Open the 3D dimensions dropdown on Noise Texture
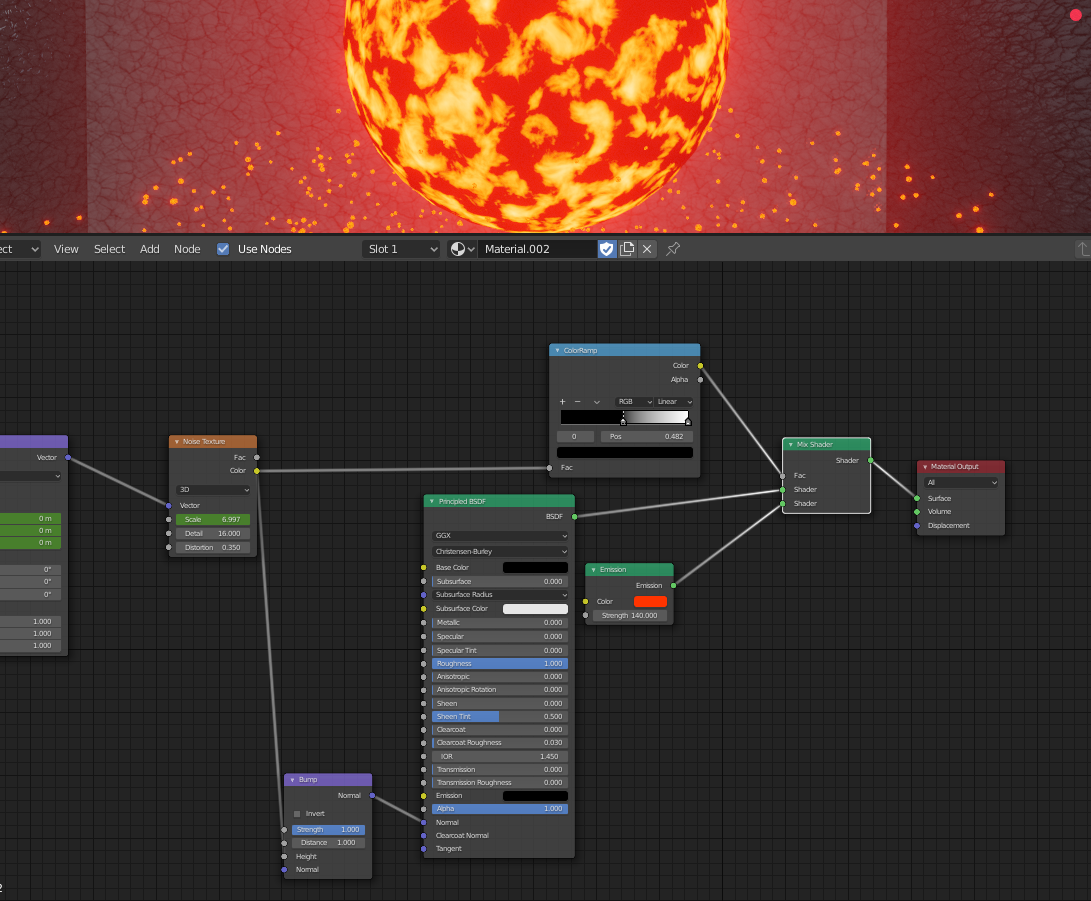This screenshot has height=901, width=1091. (x=212, y=490)
